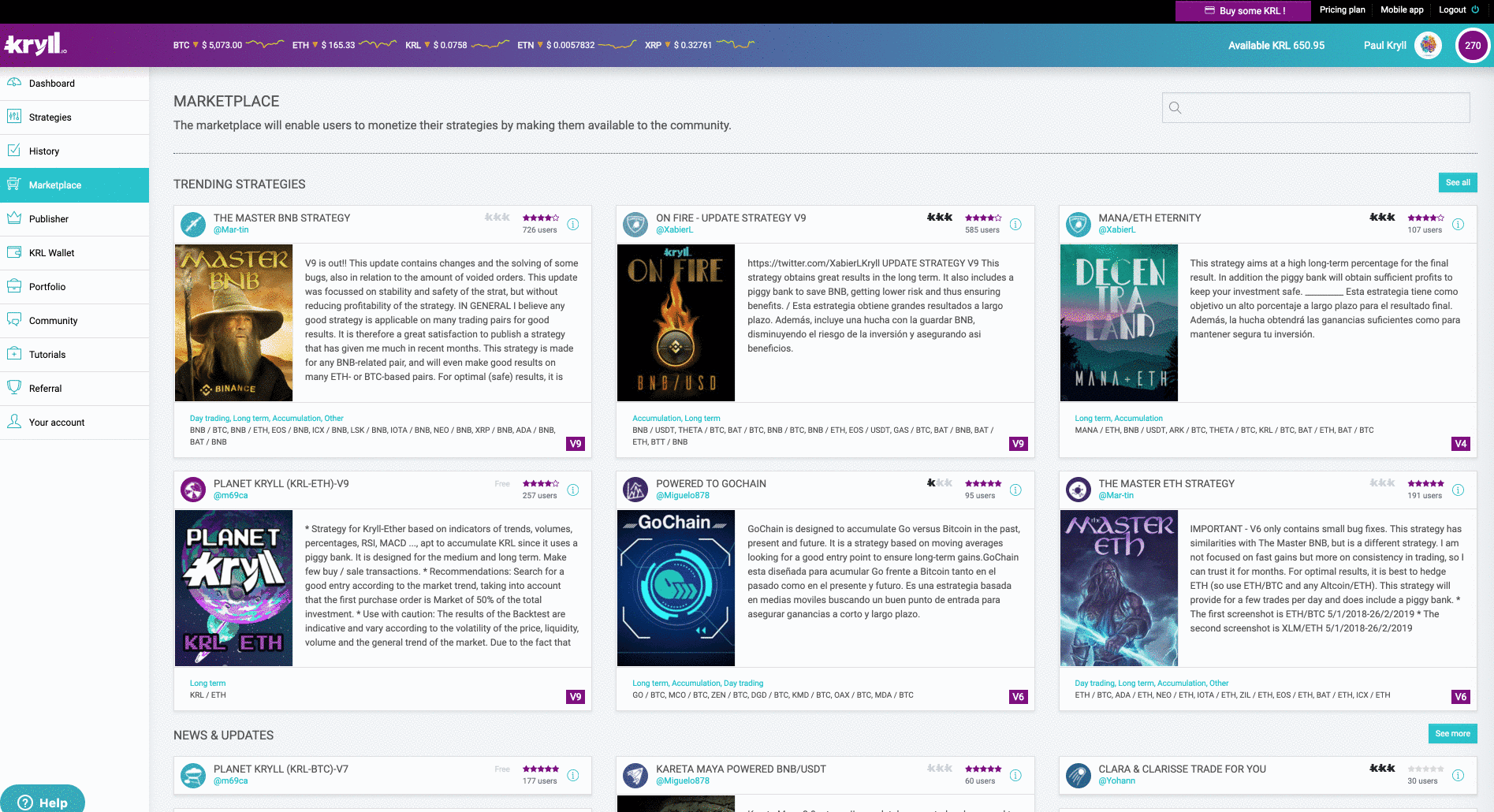See all trending strategies

[1458, 182]
